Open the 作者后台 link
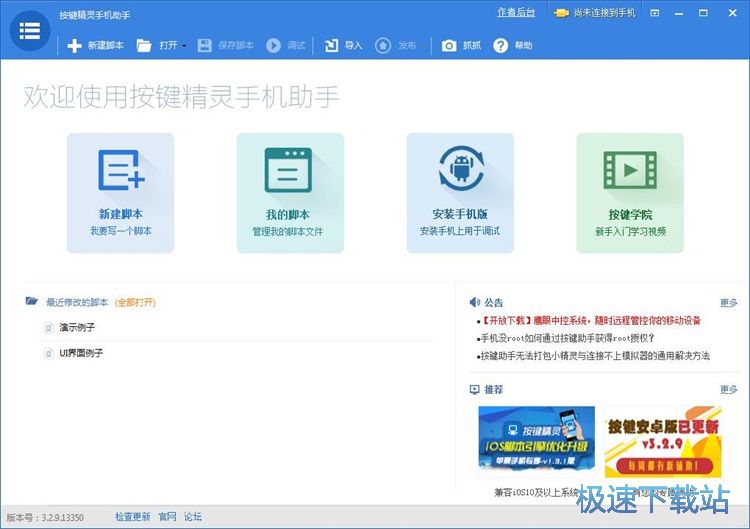The image size is (750, 529). [515, 13]
